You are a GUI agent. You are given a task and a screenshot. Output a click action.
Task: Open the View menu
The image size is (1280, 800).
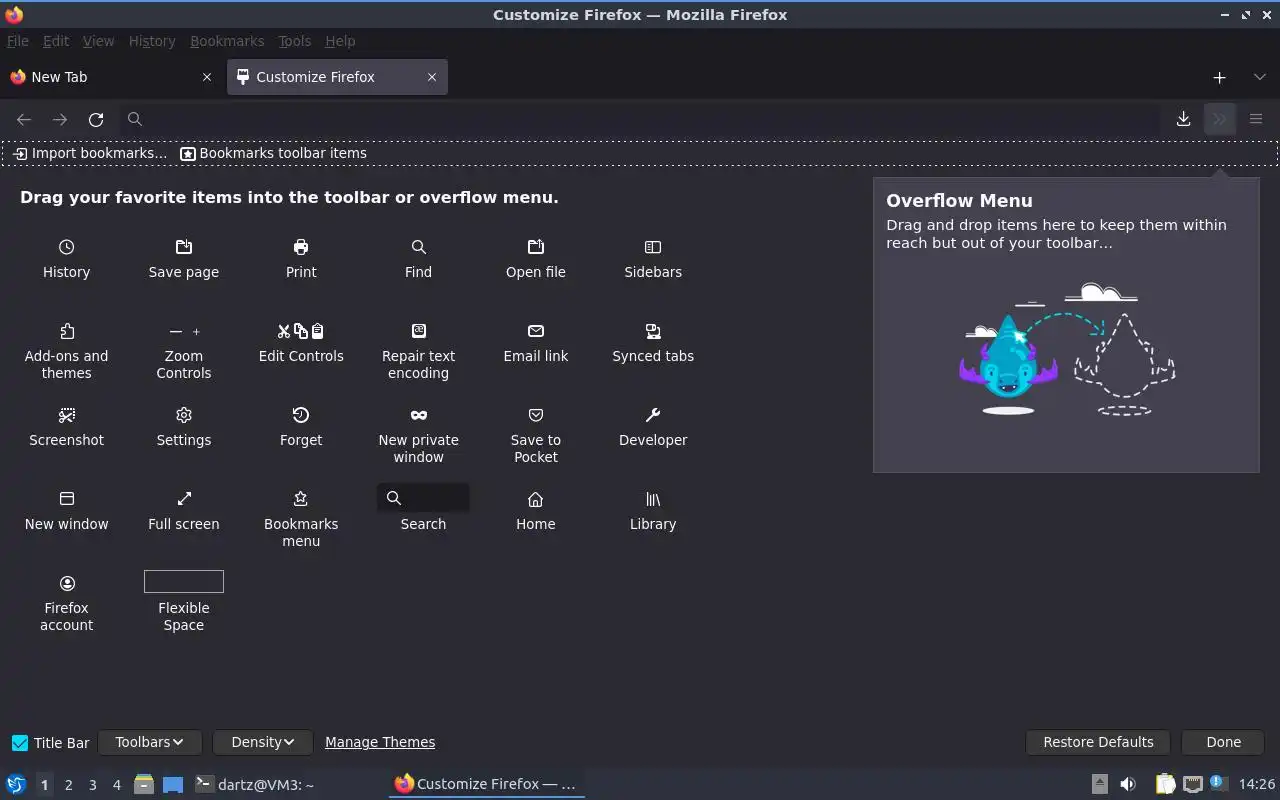coord(98,41)
